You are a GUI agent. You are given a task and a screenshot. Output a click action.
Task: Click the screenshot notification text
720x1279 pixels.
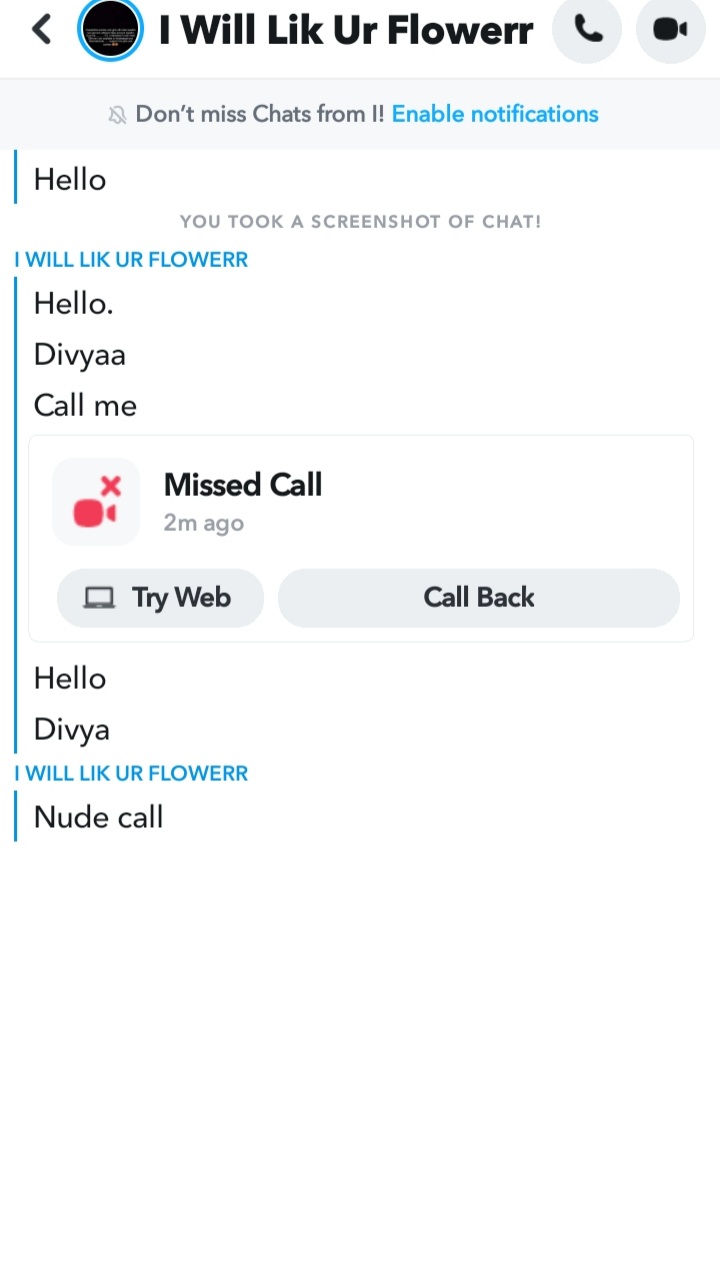(x=360, y=221)
